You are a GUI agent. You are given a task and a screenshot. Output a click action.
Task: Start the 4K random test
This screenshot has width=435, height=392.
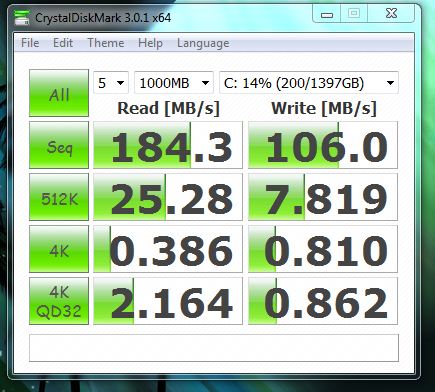[x=59, y=249]
